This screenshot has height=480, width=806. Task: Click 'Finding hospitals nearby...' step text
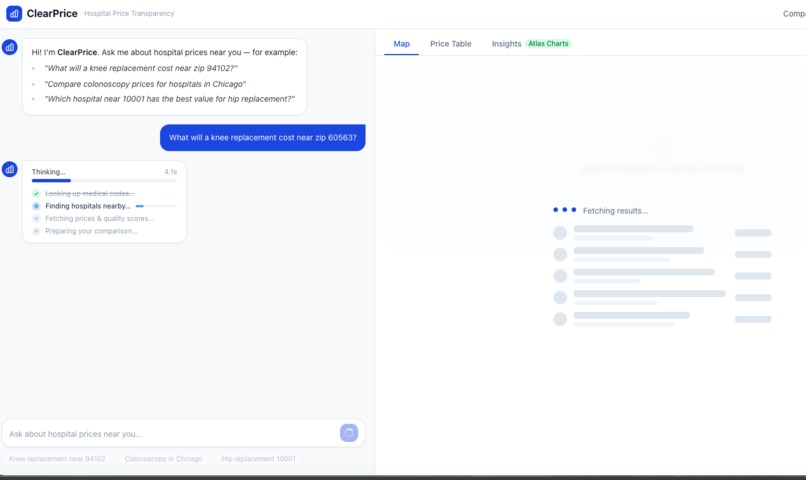88,206
